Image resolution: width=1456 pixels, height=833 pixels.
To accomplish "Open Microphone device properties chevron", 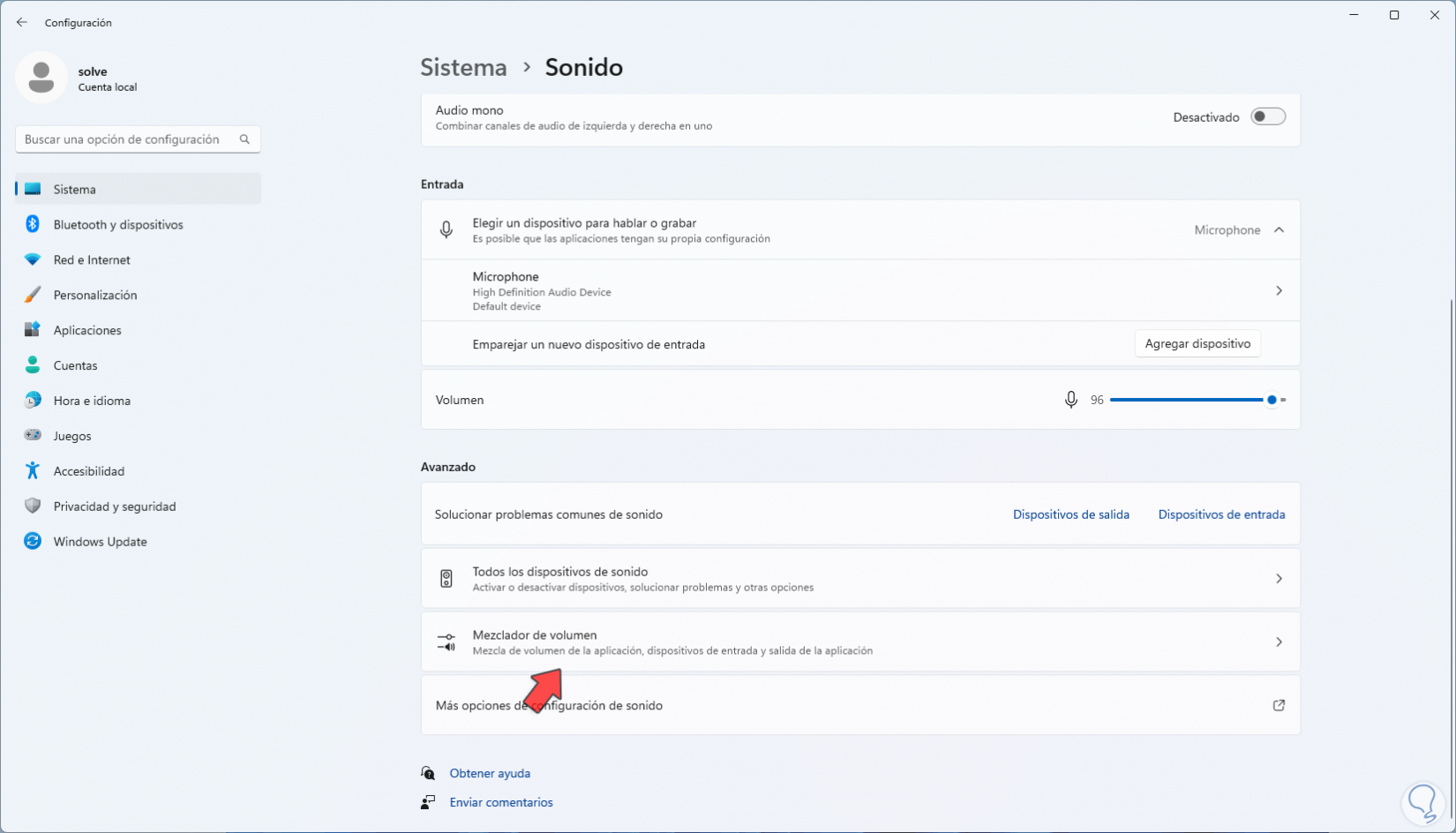I will pos(1279,290).
